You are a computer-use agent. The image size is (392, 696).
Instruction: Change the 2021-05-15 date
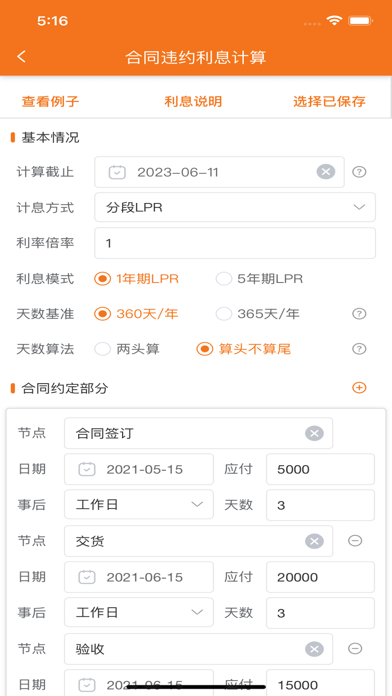[139, 469]
